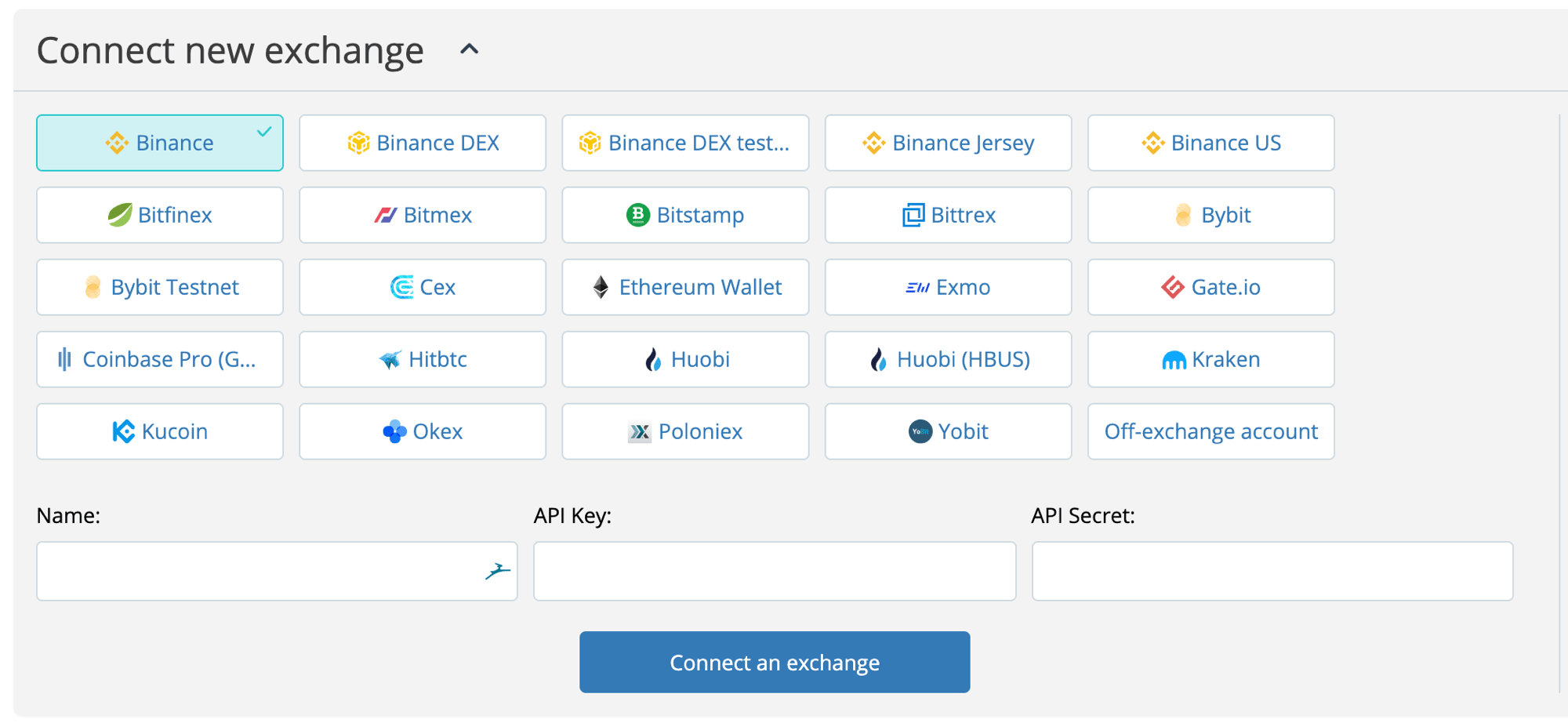The height and width of the screenshot is (723, 1568).
Task: Click the Bybit coin logo
Action: click(1183, 215)
